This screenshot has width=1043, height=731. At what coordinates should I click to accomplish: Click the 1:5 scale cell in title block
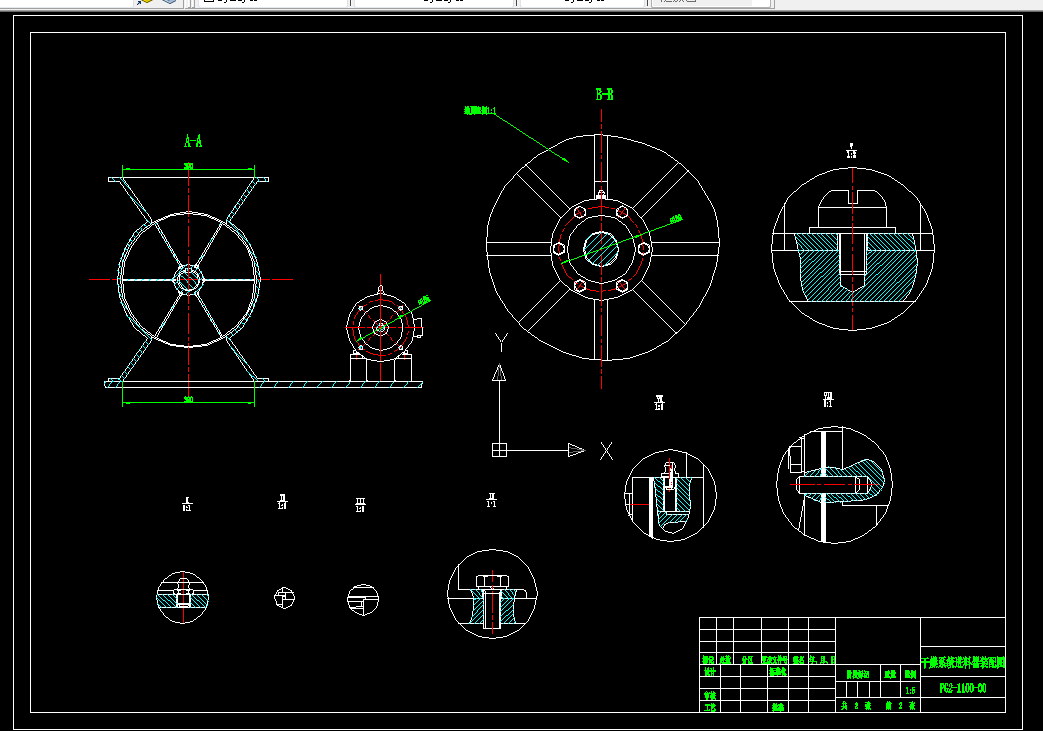[x=910, y=690]
